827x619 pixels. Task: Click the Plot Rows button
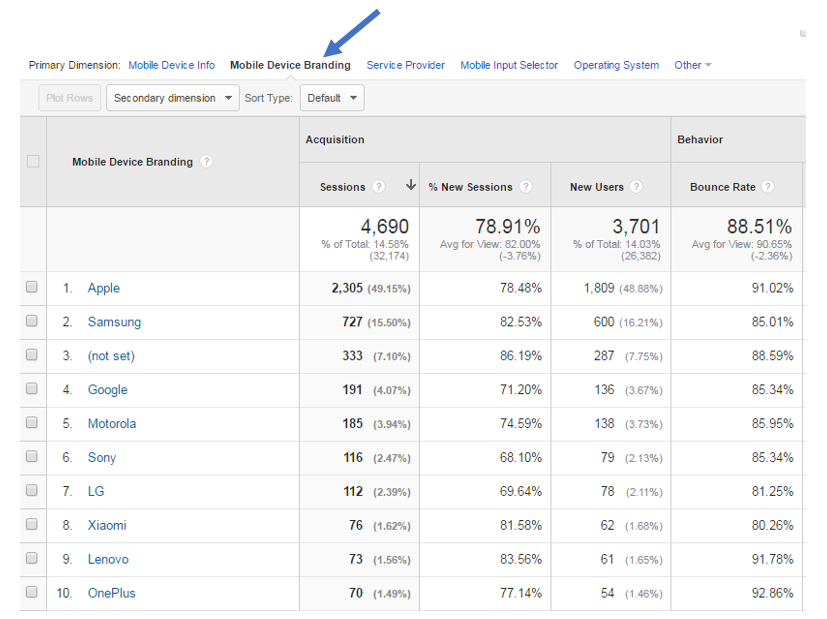coord(70,98)
